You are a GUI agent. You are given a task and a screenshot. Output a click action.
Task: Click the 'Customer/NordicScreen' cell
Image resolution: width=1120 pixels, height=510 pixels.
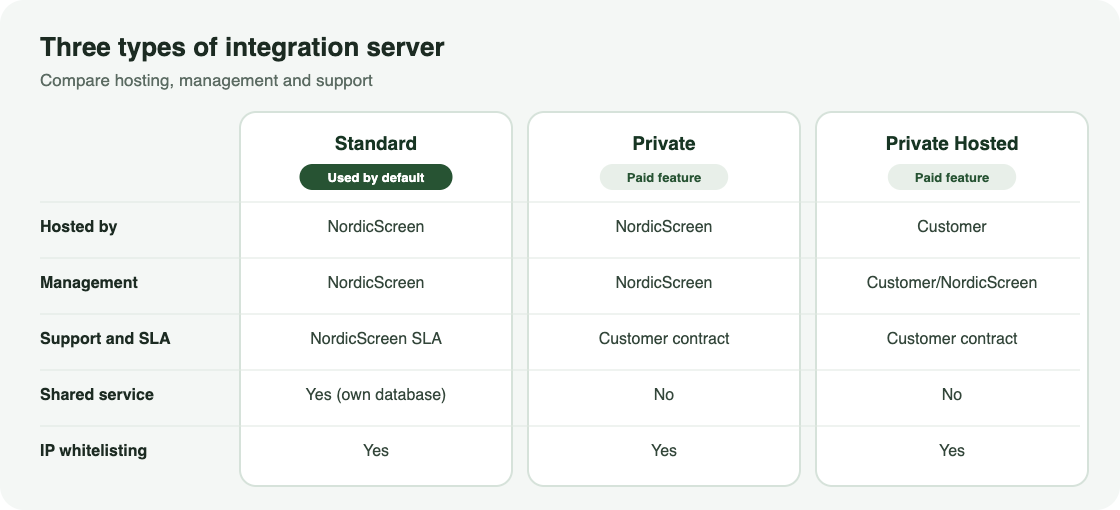pyautogui.click(x=951, y=282)
